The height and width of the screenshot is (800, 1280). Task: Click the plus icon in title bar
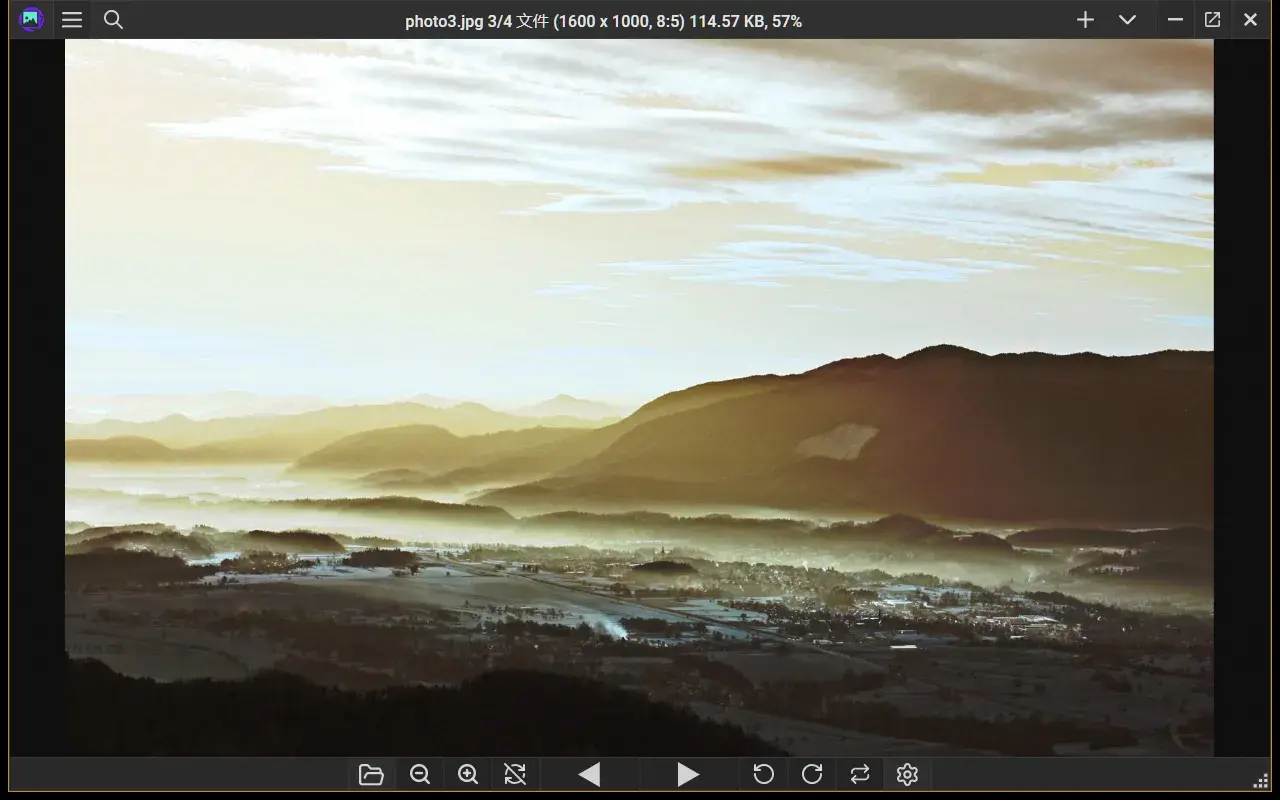[1085, 20]
